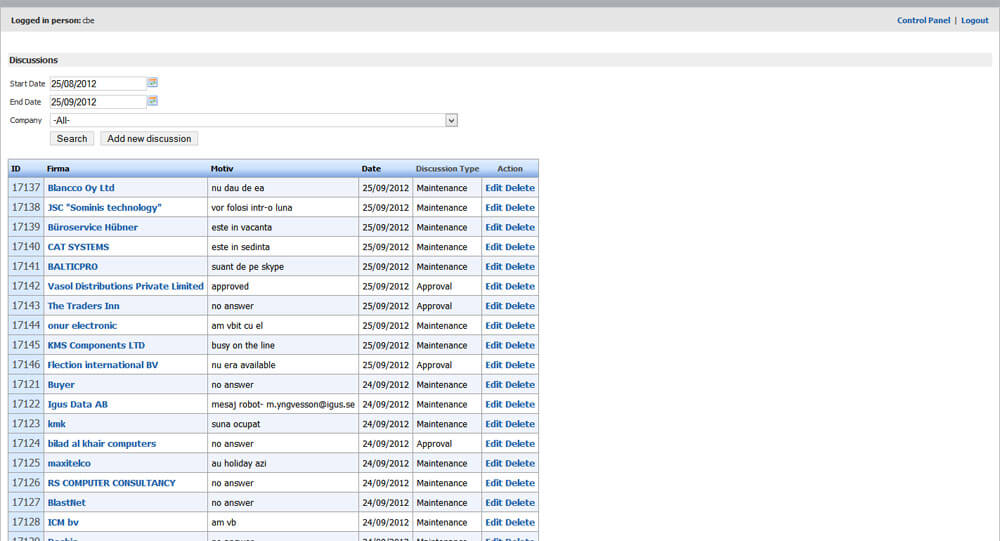
Task: Open ICM bv company link
Action: 63,522
